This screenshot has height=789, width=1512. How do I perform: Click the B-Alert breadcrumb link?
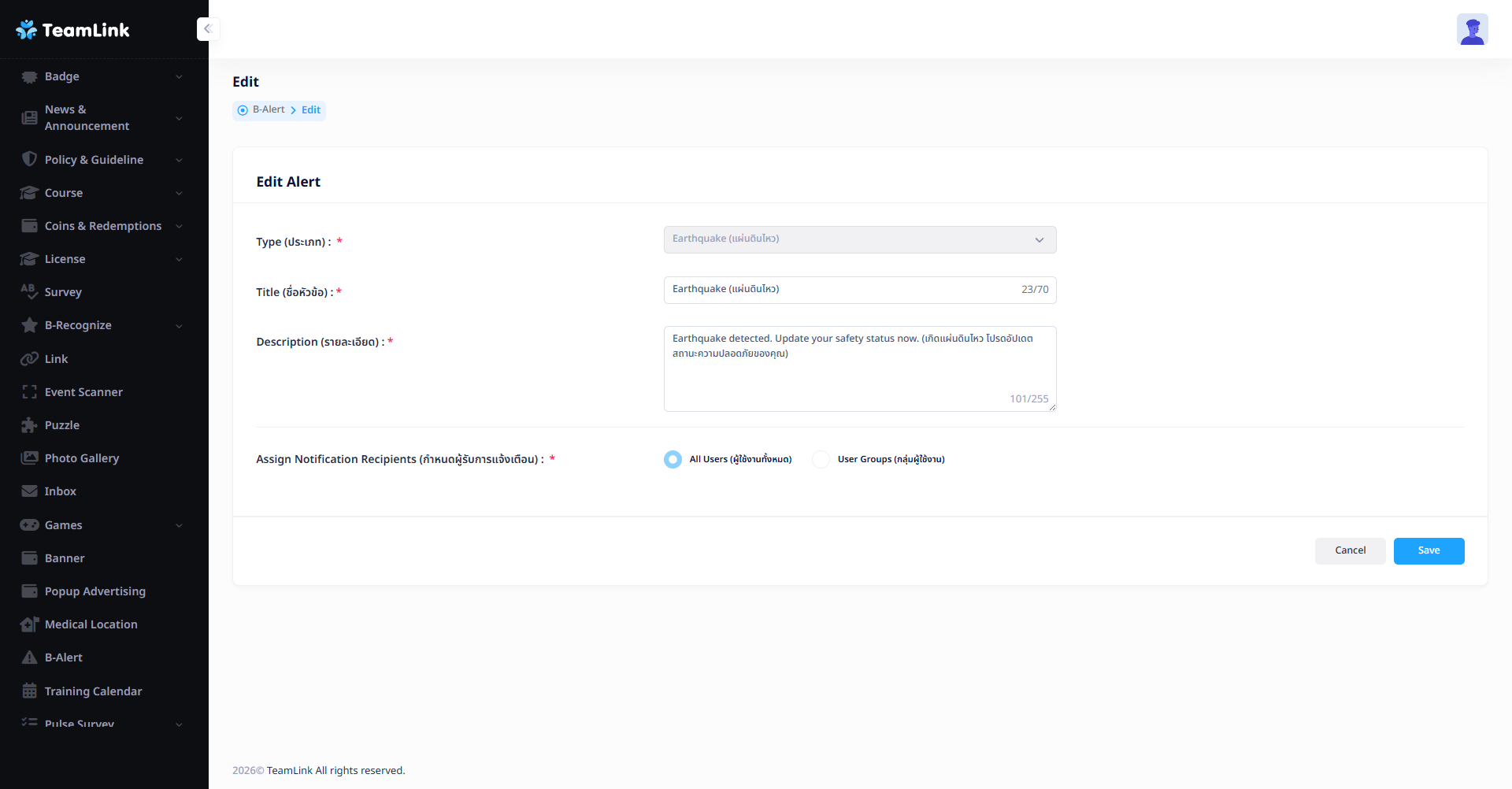tap(269, 109)
